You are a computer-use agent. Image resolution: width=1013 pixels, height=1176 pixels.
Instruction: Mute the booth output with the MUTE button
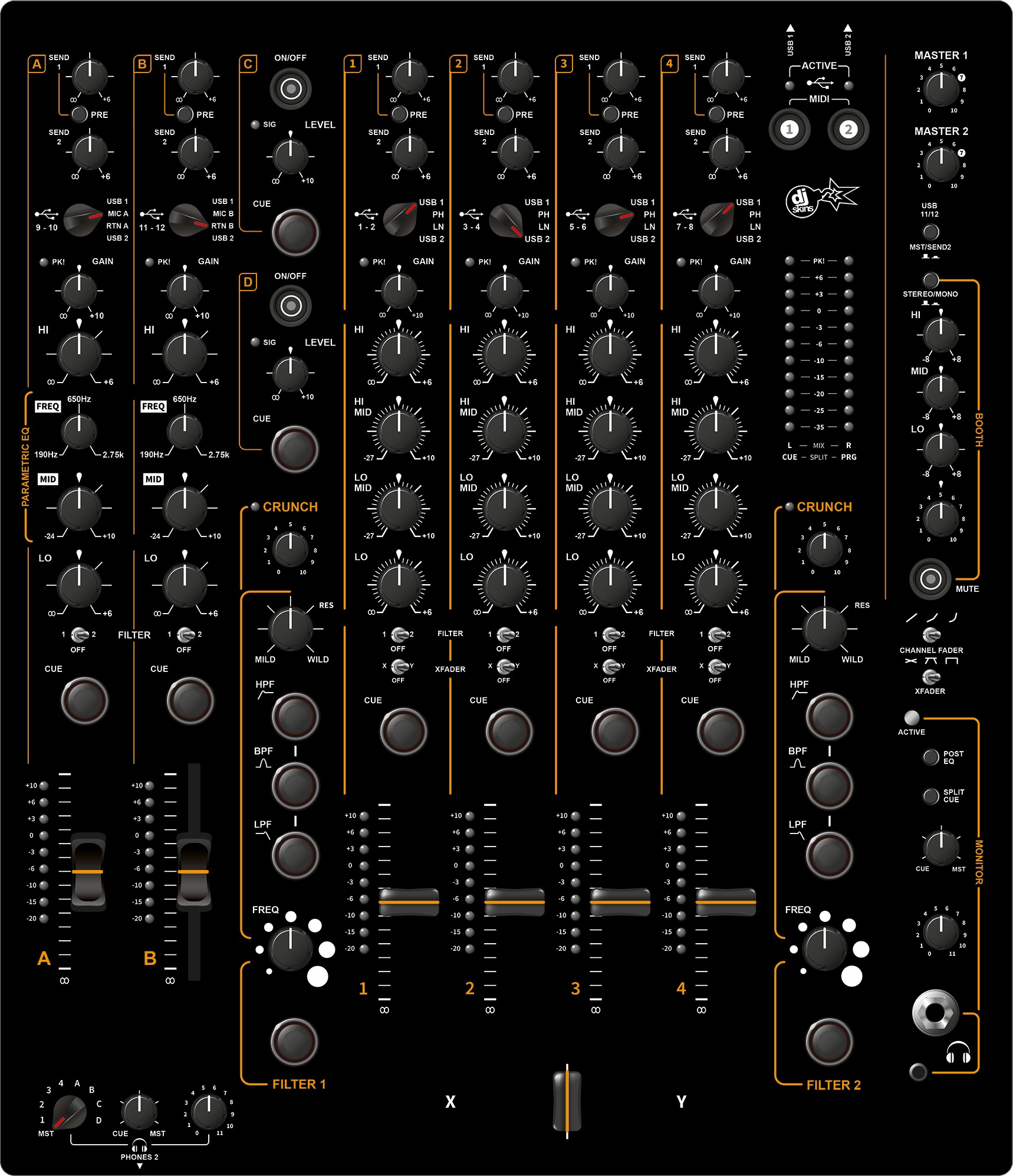[x=930, y=578]
